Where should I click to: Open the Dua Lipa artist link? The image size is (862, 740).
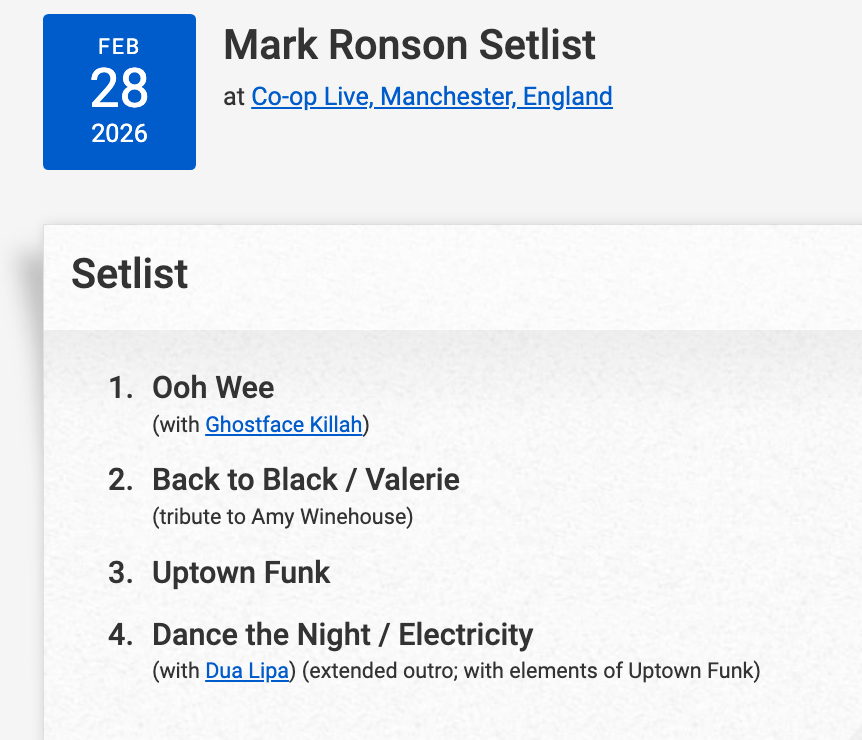tap(247, 671)
